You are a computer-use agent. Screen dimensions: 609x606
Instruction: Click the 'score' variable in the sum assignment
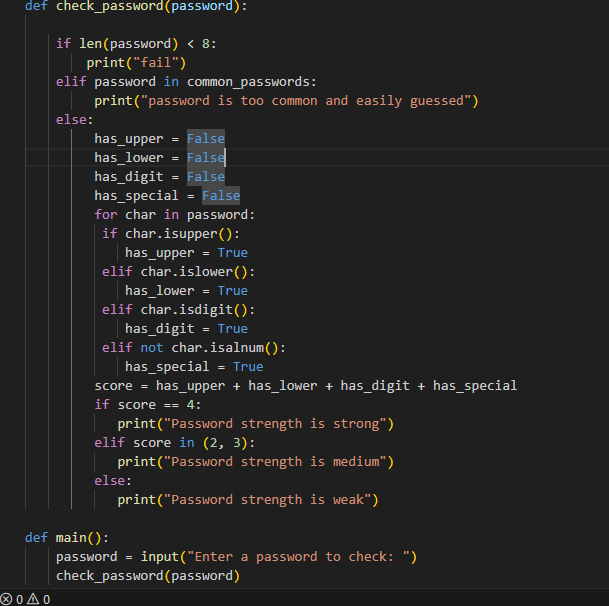(x=113, y=386)
